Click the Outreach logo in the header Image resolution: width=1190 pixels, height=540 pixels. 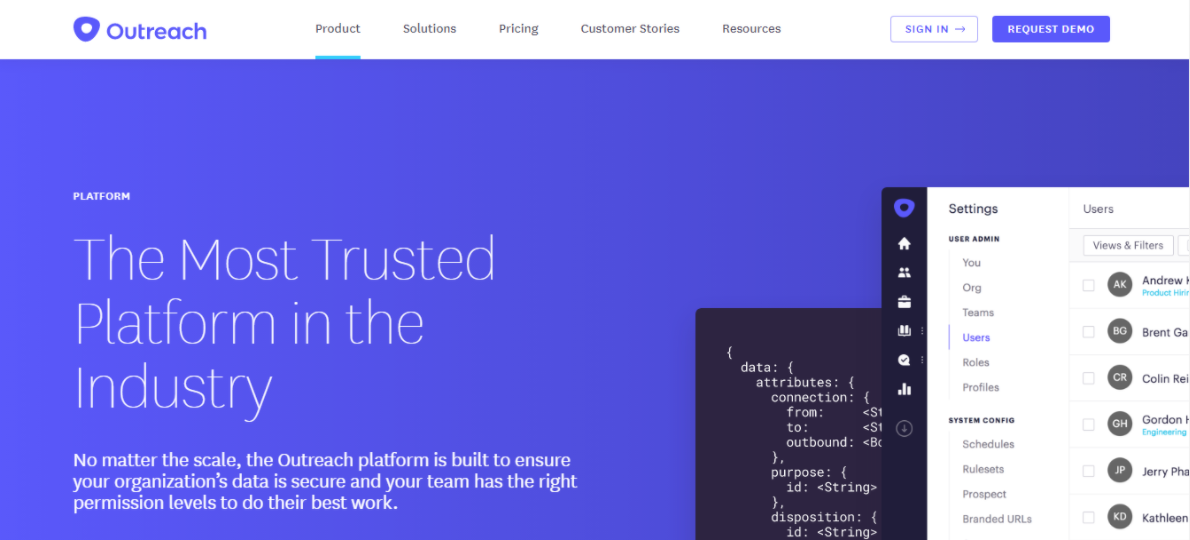pyautogui.click(x=140, y=30)
